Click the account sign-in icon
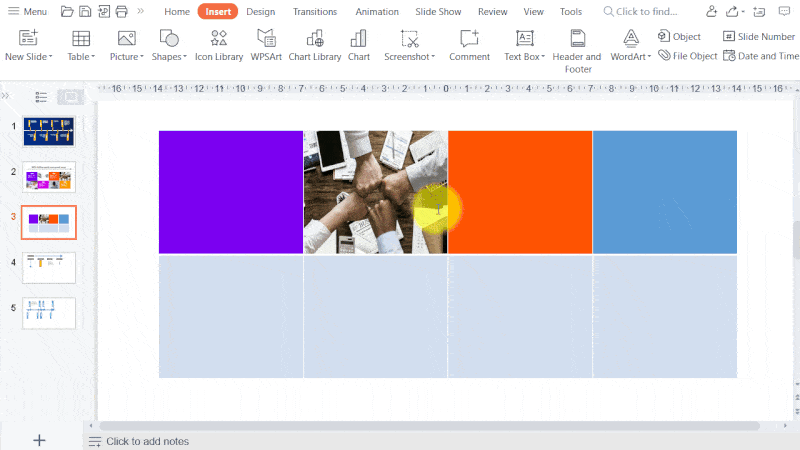Viewport: 800px width, 450px height. 711,11
